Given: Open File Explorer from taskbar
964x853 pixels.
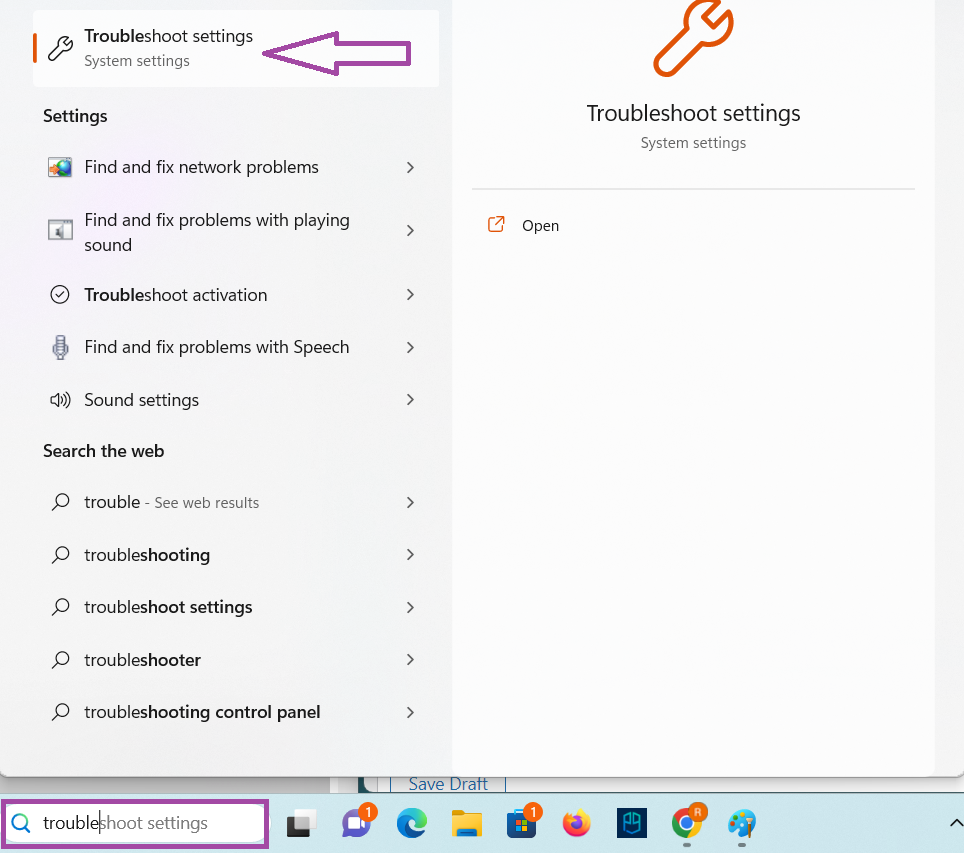Looking at the screenshot, I should 467,823.
